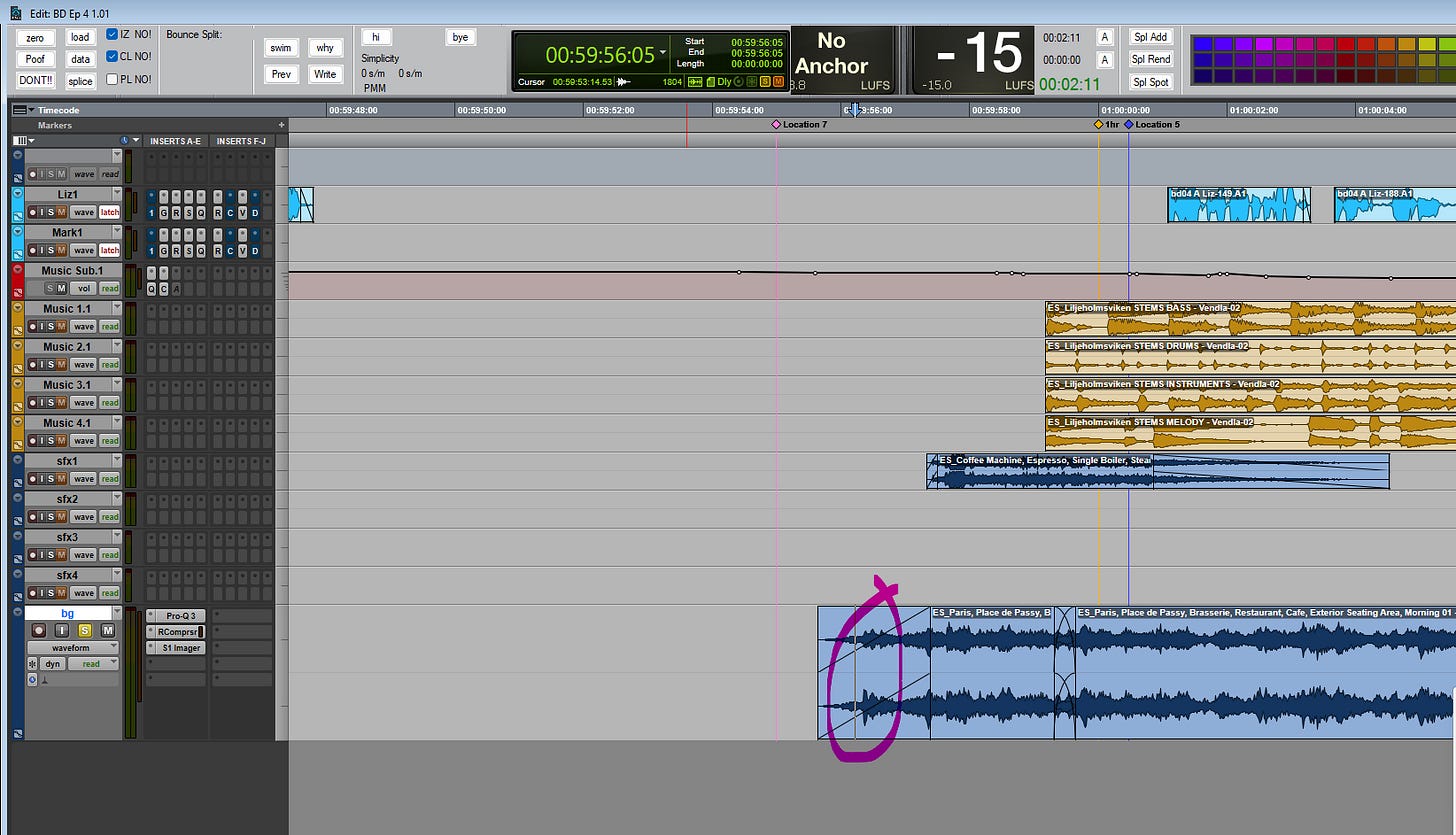The width and height of the screenshot is (1456, 835).
Task: Open main counter format dropdown arrow
Action: (662, 52)
